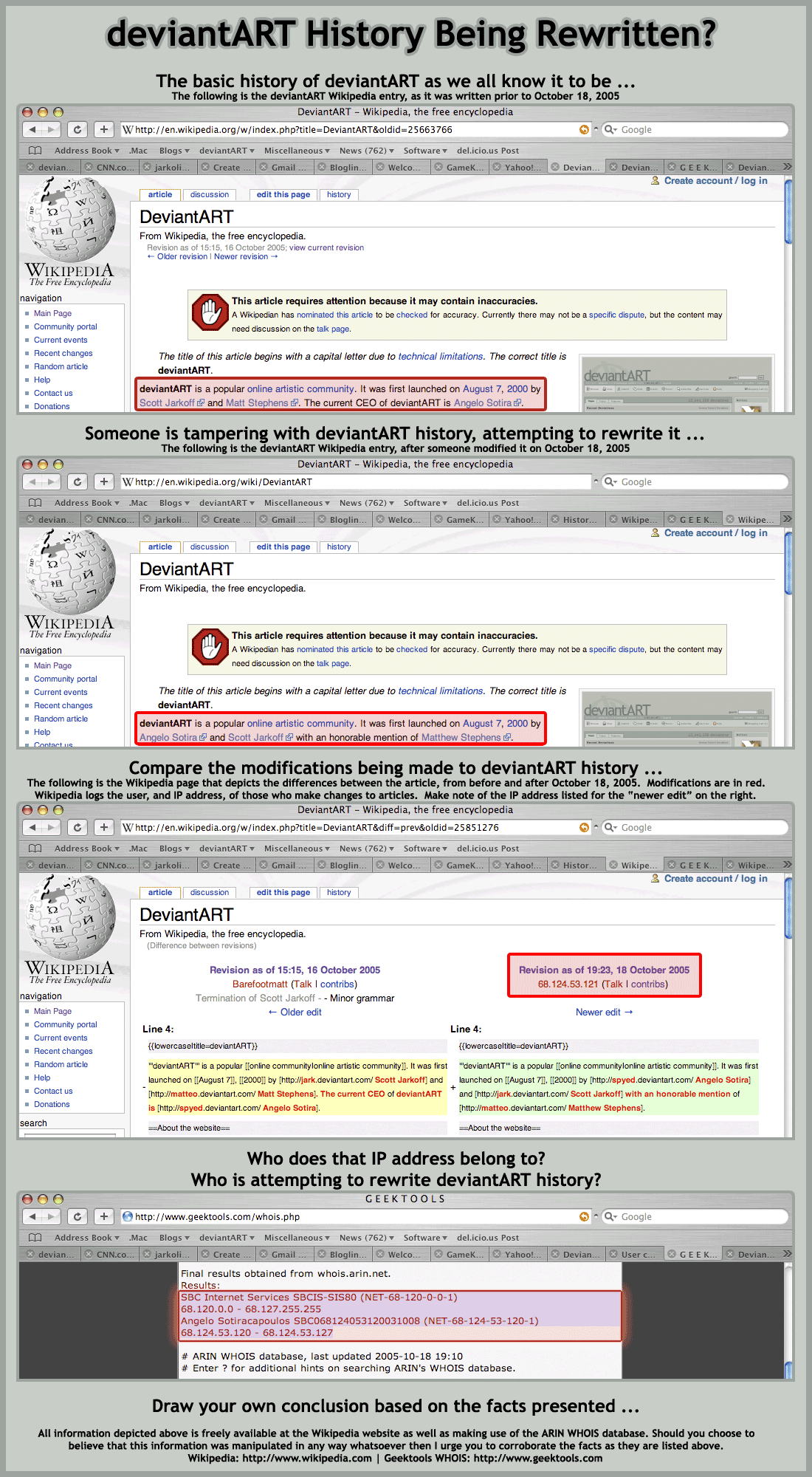This screenshot has height=1477, width=812.
Task: Click 'Newer edit' link in diff window
Action: (x=604, y=1012)
